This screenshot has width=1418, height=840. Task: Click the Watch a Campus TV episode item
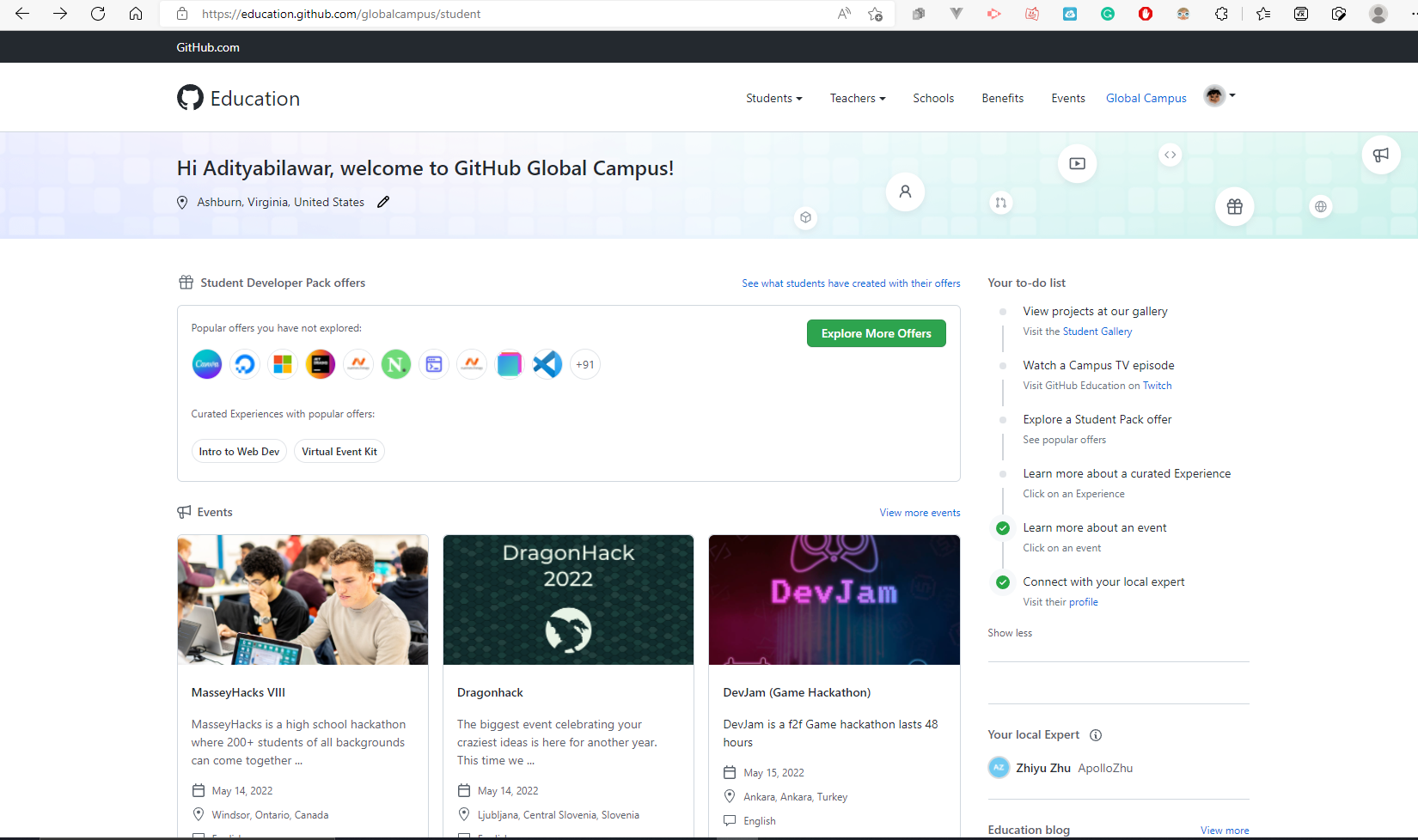[1098, 365]
